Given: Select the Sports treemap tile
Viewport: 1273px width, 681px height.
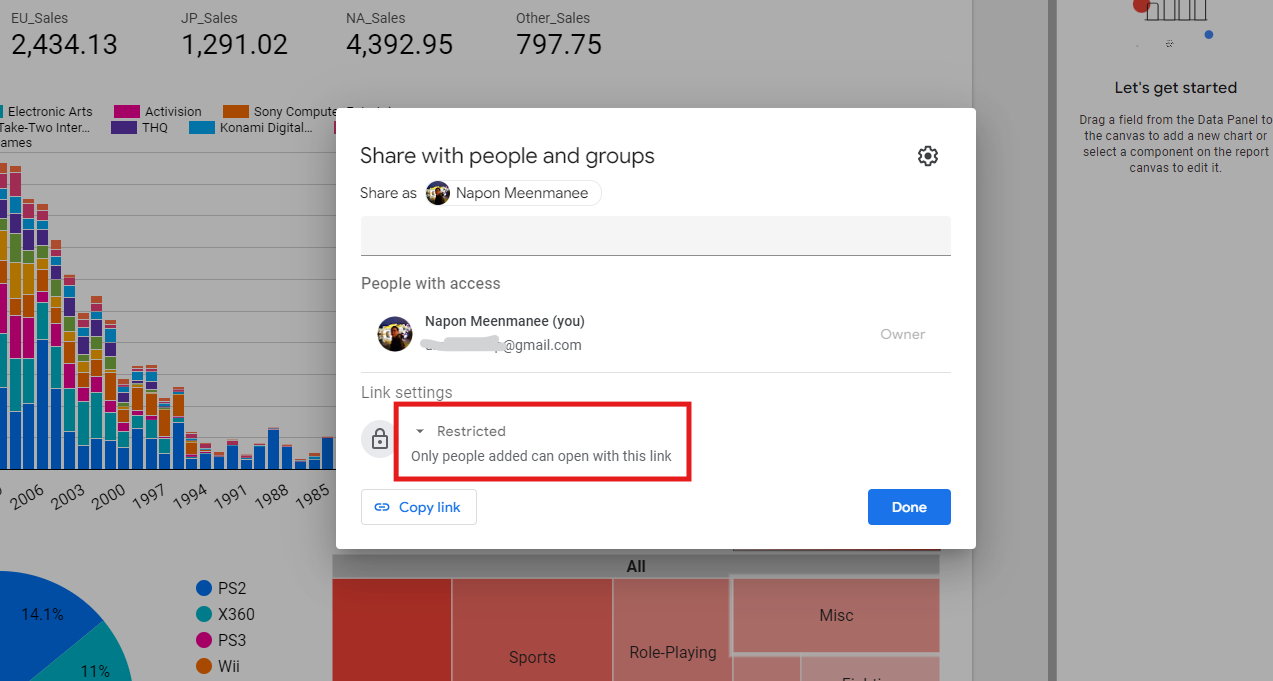Looking at the screenshot, I should click(532, 640).
